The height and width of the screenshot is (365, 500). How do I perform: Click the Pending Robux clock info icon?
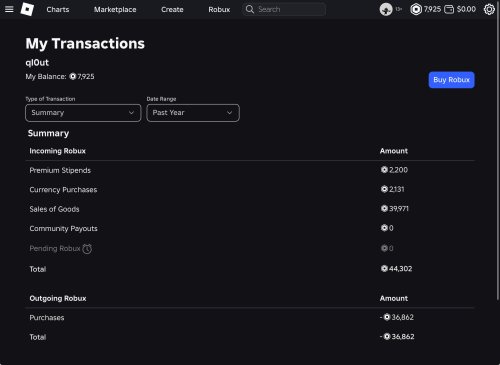(87, 249)
